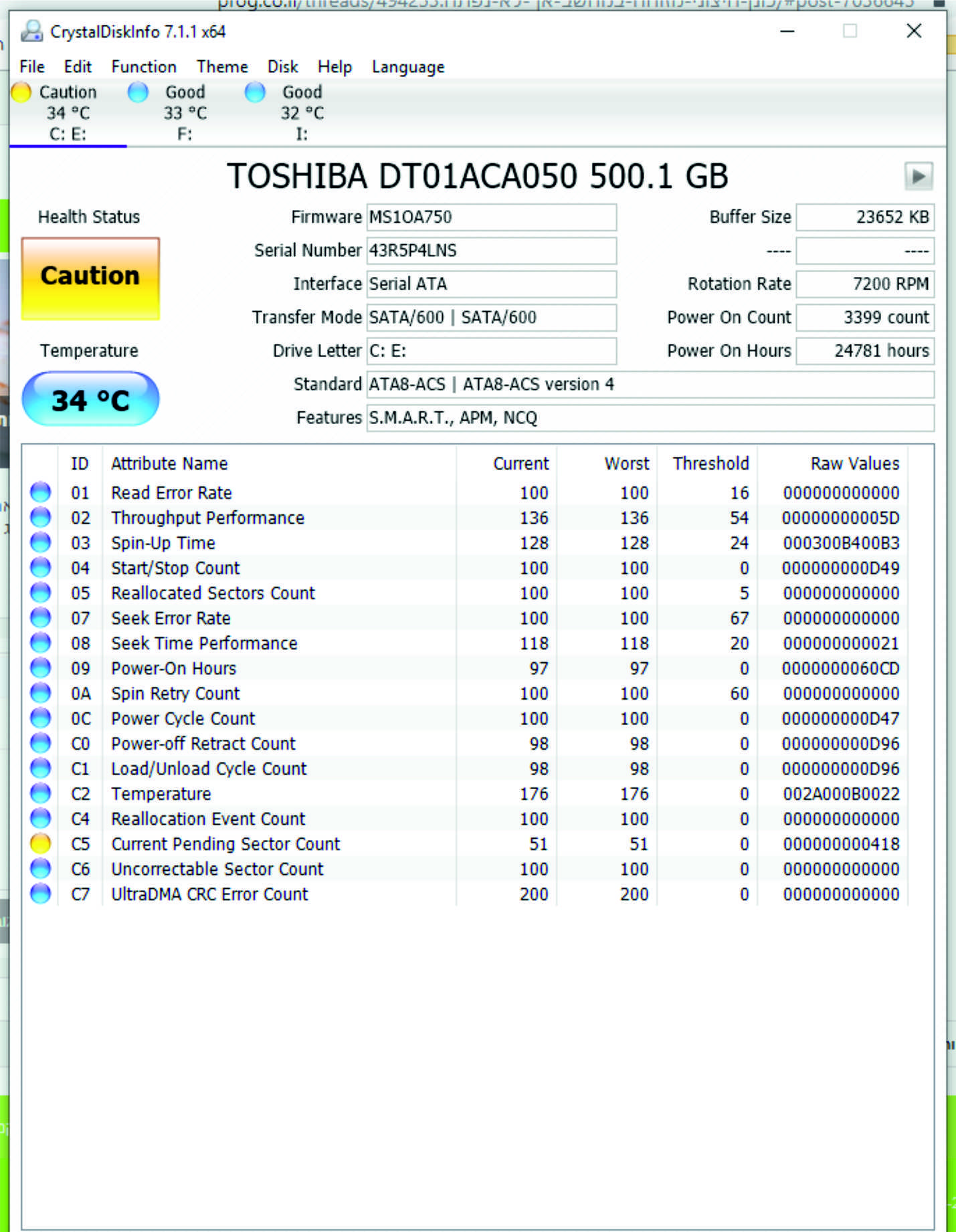Select the Reallocated Sectors Count row
The image size is (956, 1232).
[x=466, y=593]
